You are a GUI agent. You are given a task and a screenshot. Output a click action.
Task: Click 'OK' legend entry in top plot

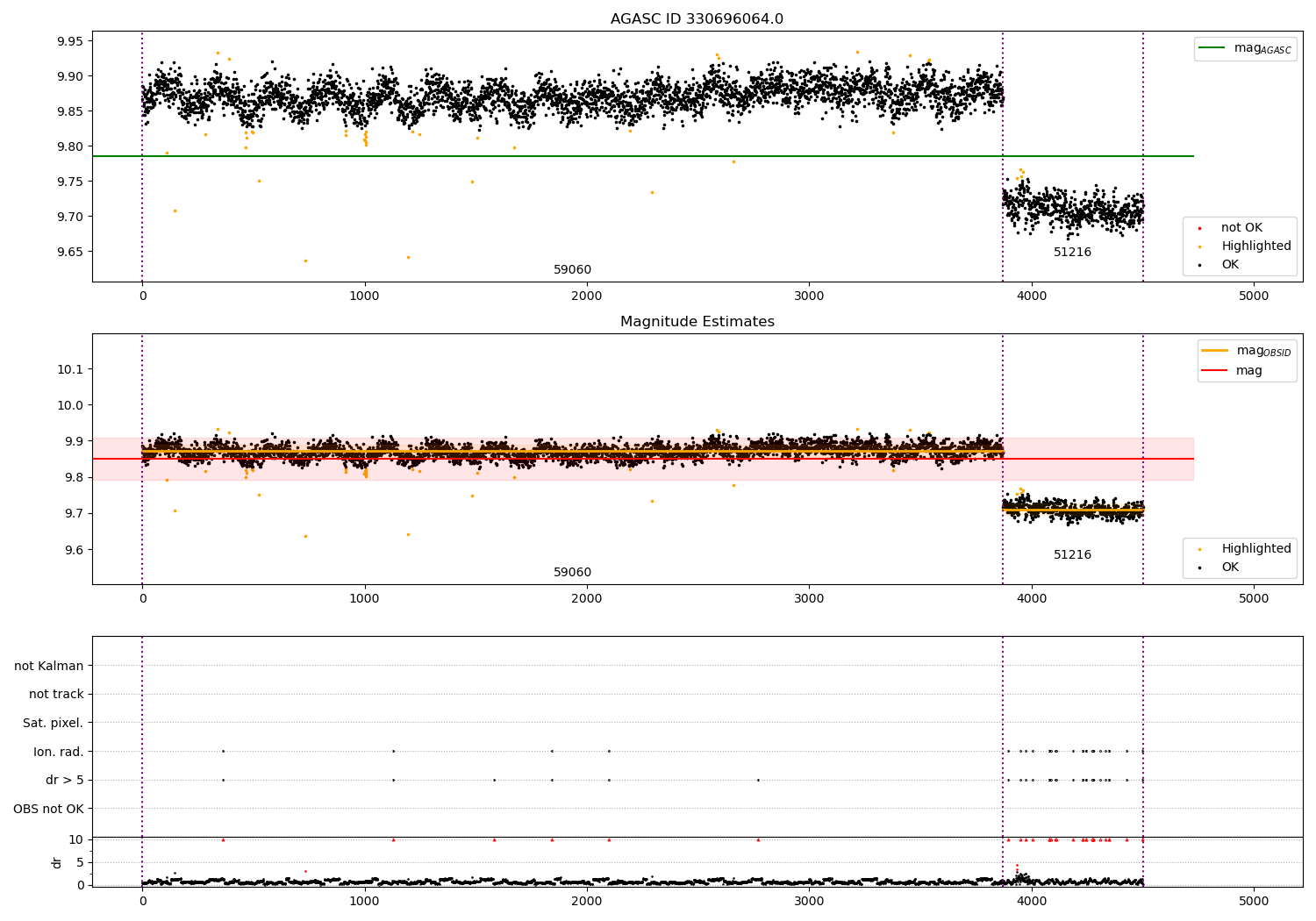point(1230,265)
